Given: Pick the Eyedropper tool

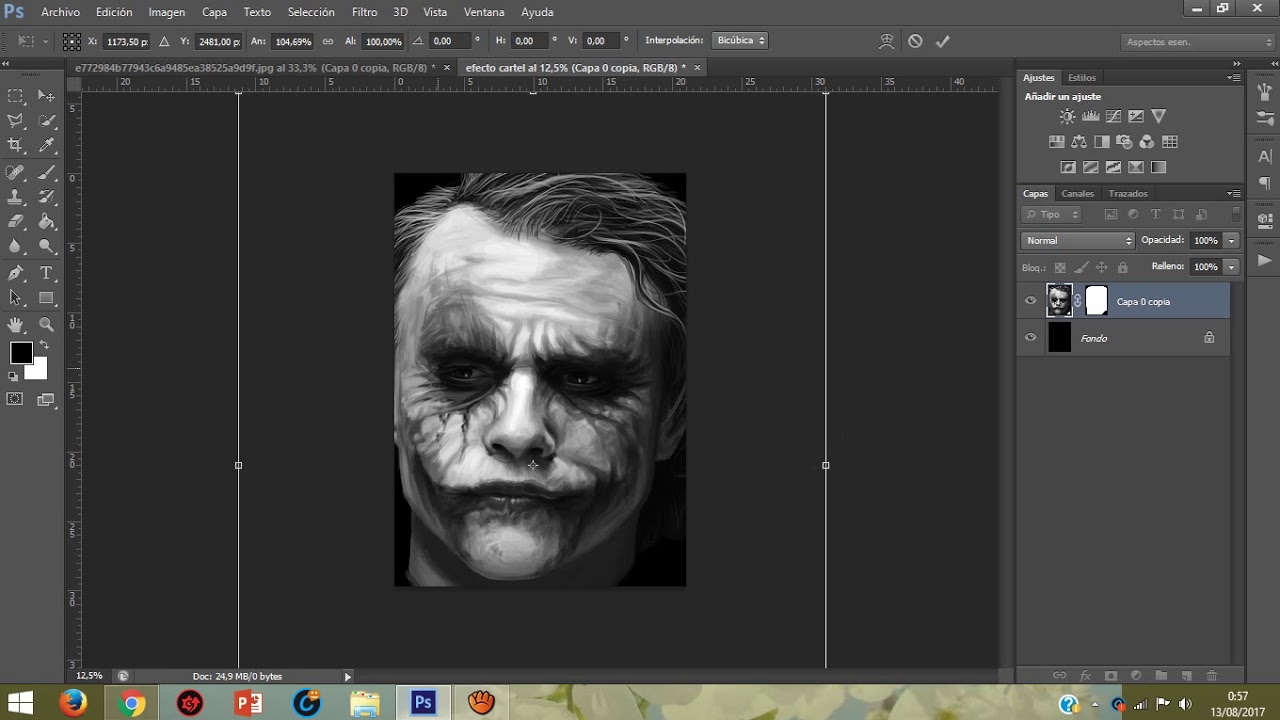Looking at the screenshot, I should click(x=46, y=146).
